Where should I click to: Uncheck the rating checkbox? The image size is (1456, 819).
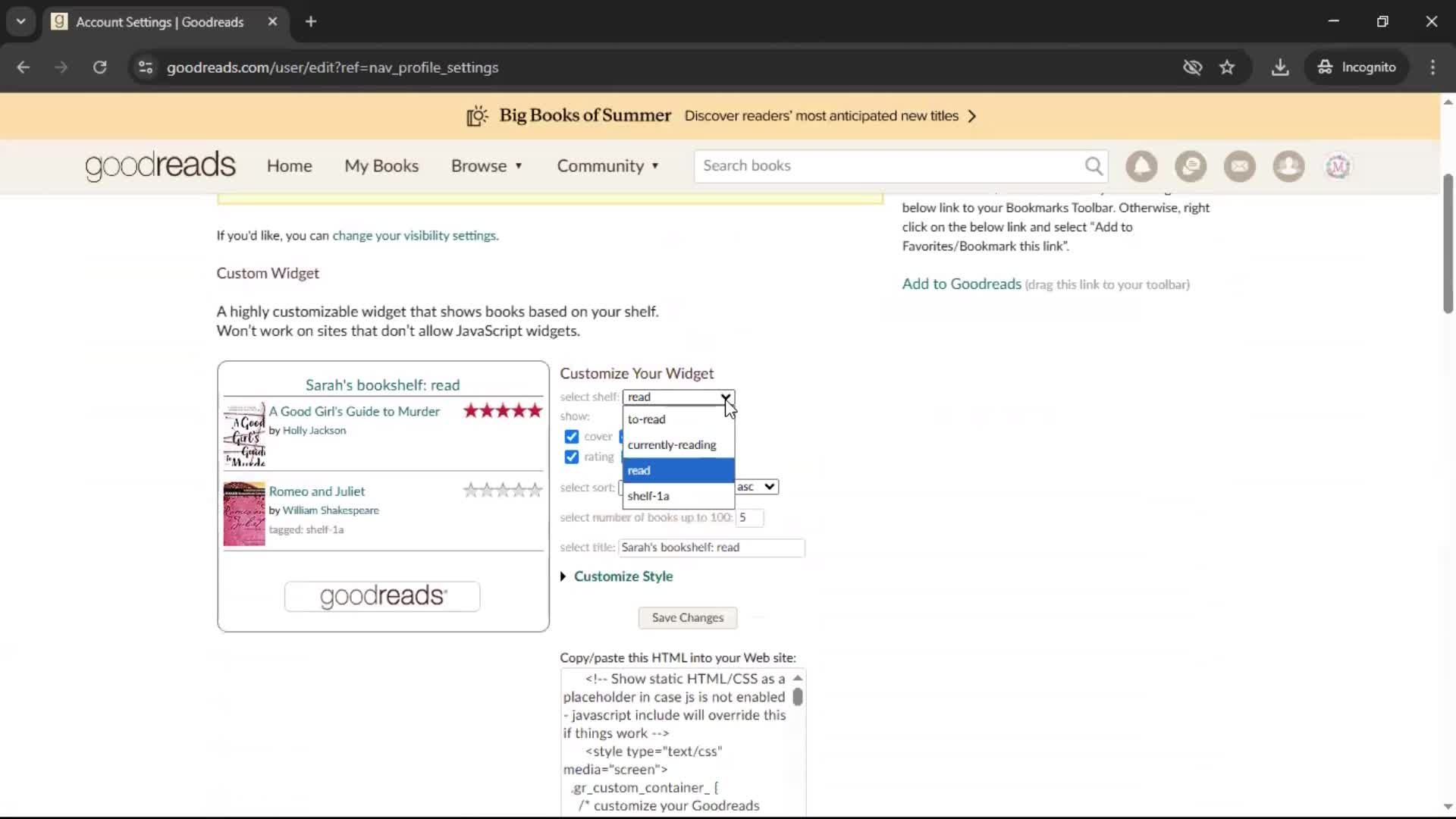[x=571, y=457]
